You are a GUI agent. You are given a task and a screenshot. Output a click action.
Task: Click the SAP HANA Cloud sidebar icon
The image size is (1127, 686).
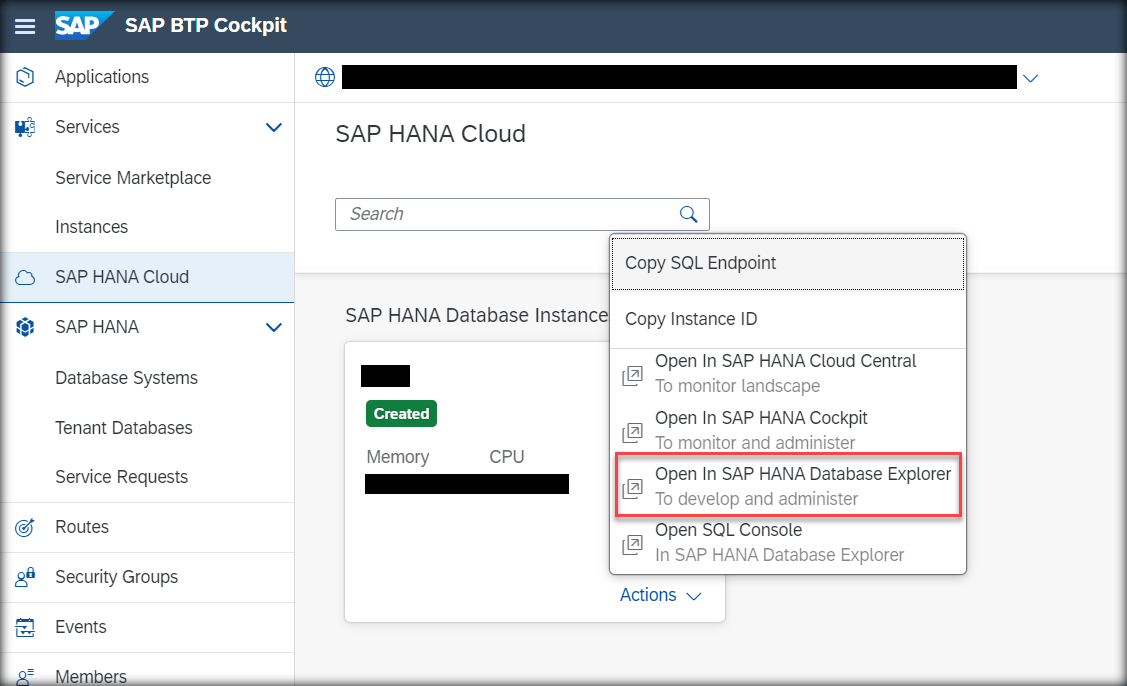[24, 276]
